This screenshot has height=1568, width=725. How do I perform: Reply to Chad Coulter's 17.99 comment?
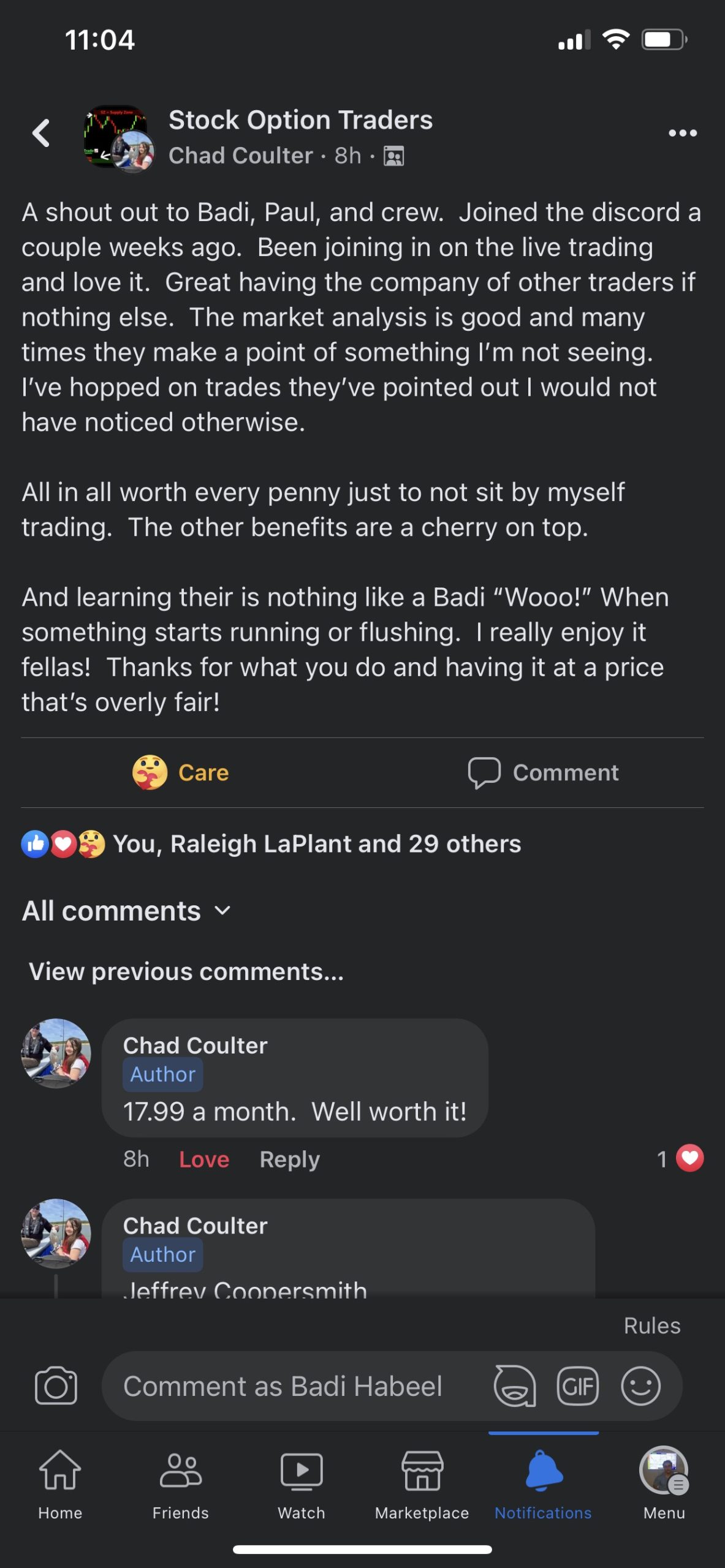[x=289, y=1159]
